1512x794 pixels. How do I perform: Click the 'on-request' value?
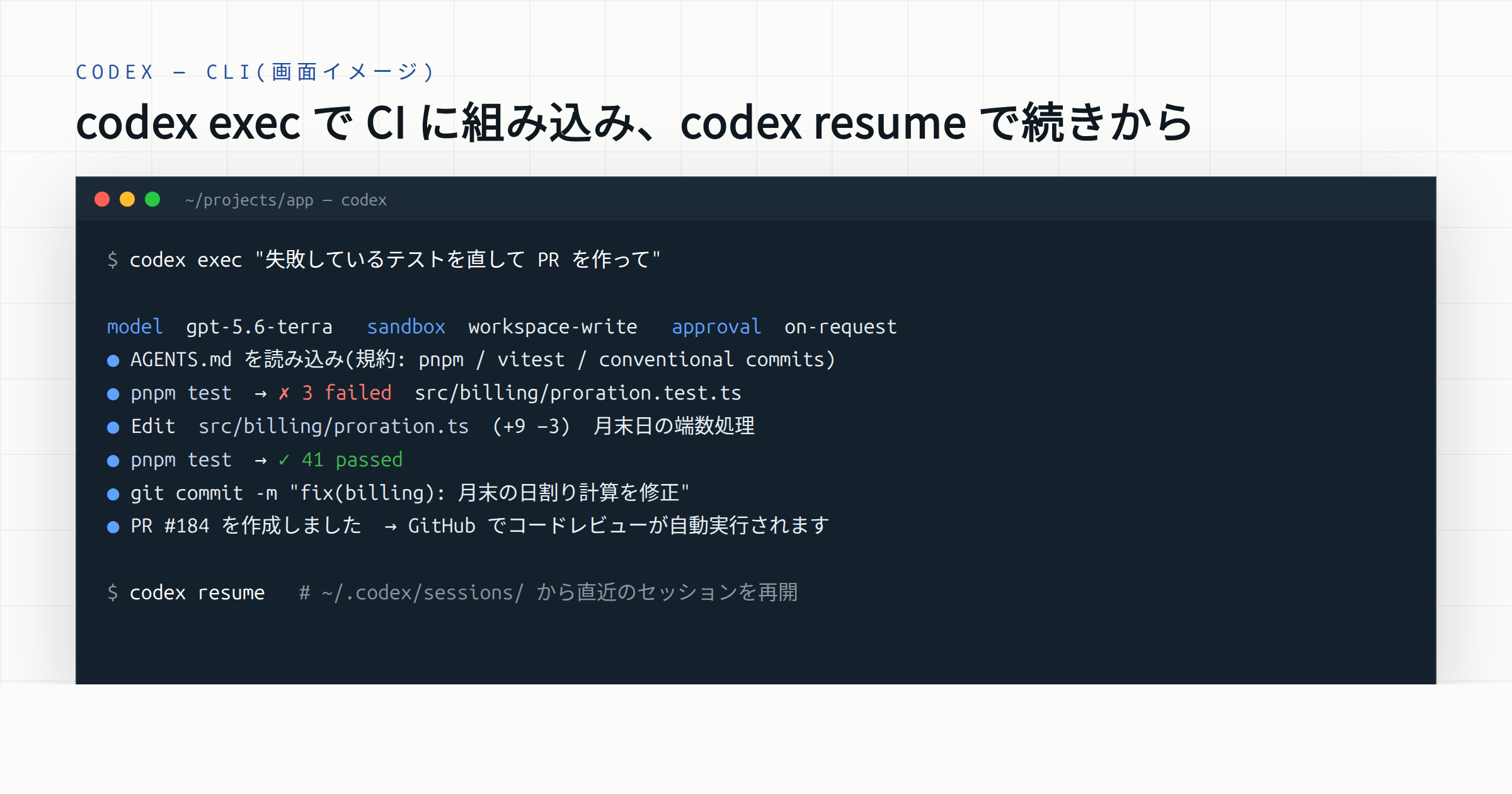[840, 327]
